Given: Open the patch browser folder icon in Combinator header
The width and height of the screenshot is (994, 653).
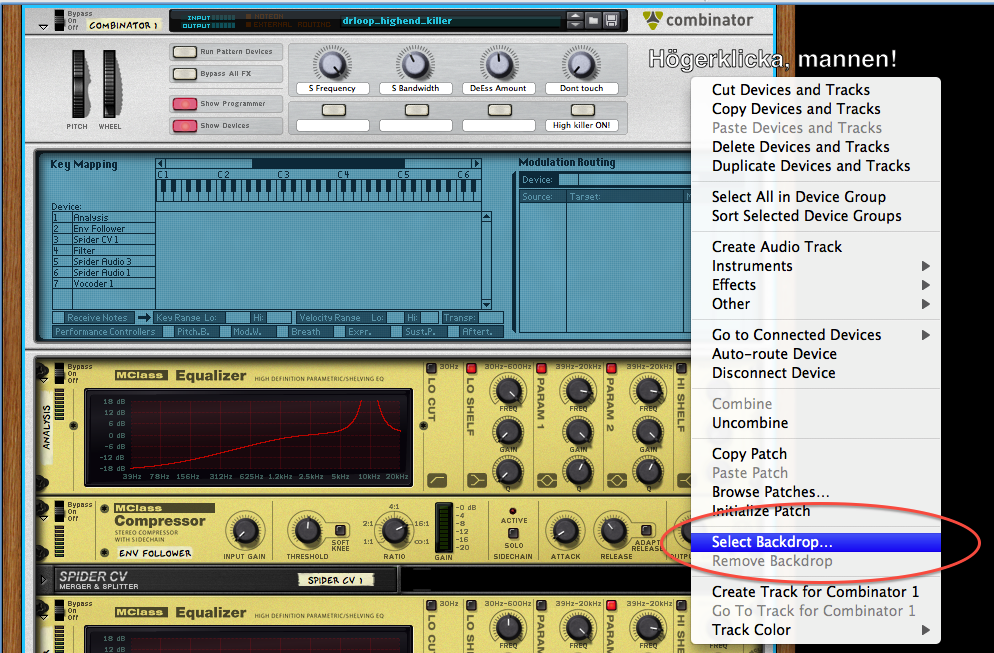Looking at the screenshot, I should coord(593,20).
